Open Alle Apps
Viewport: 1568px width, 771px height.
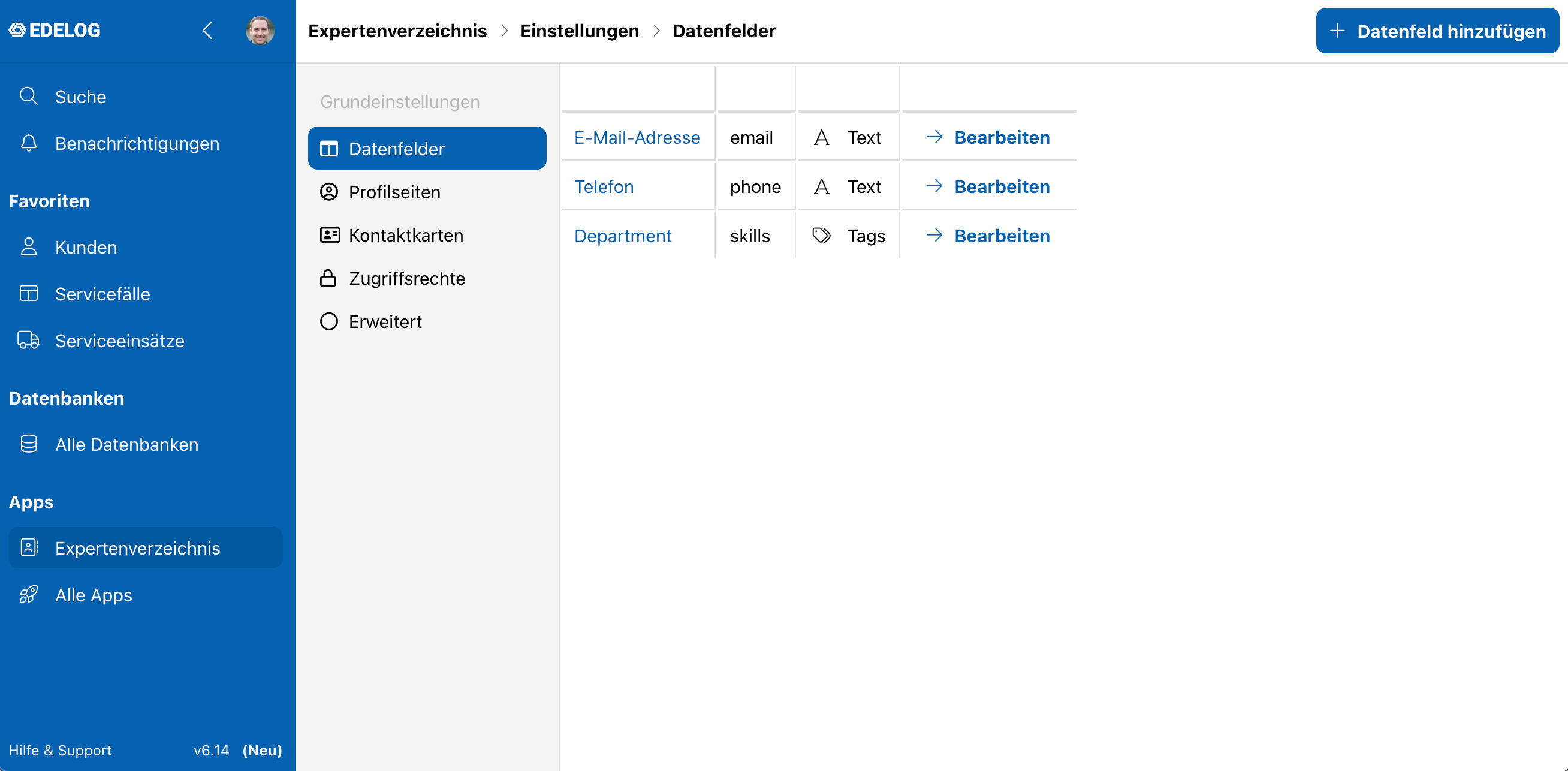tap(146, 594)
